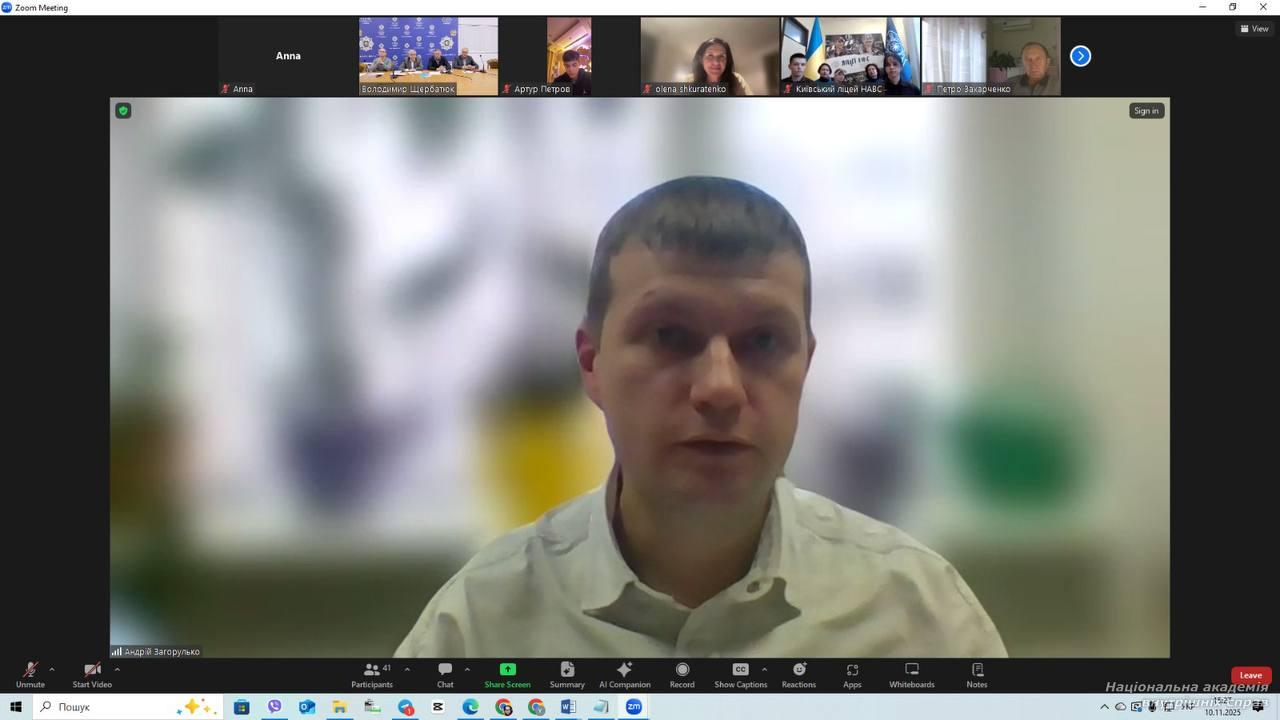The height and width of the screenshot is (720, 1280).
Task: Open the Reactions picker
Action: point(799,675)
